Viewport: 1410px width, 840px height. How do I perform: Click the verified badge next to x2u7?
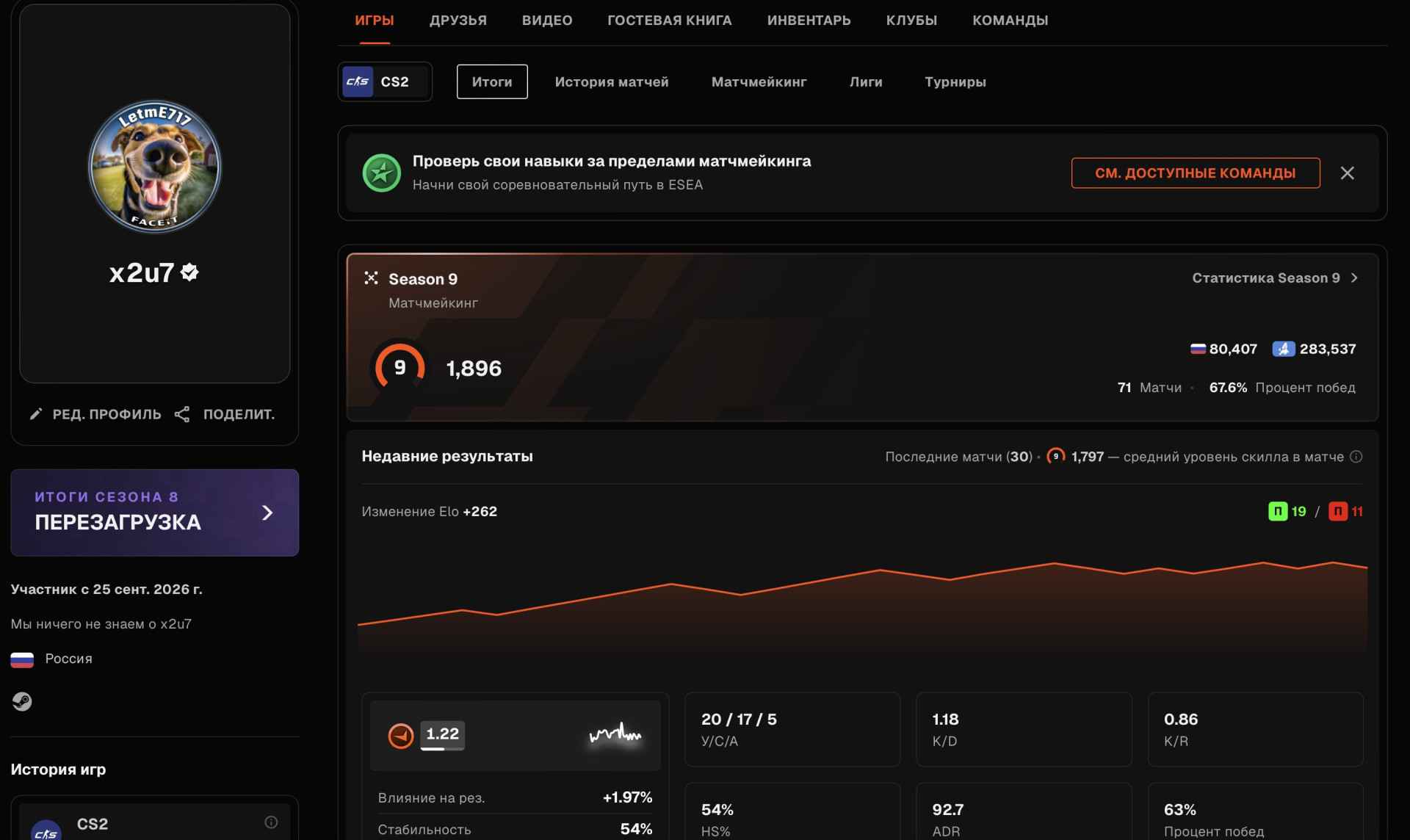pyautogui.click(x=189, y=272)
